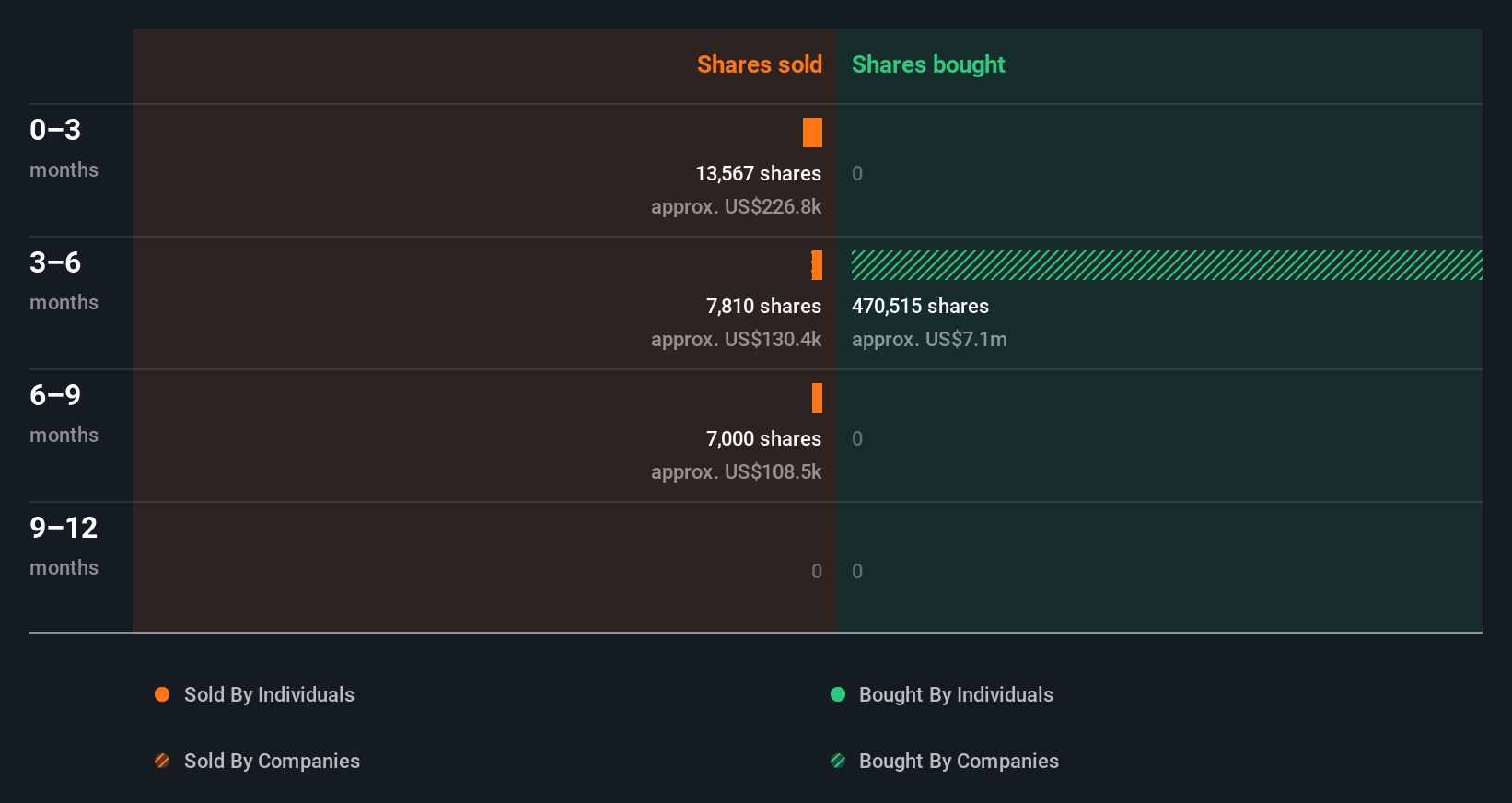
Task: Click the 7,000 shares value
Action: [763, 438]
